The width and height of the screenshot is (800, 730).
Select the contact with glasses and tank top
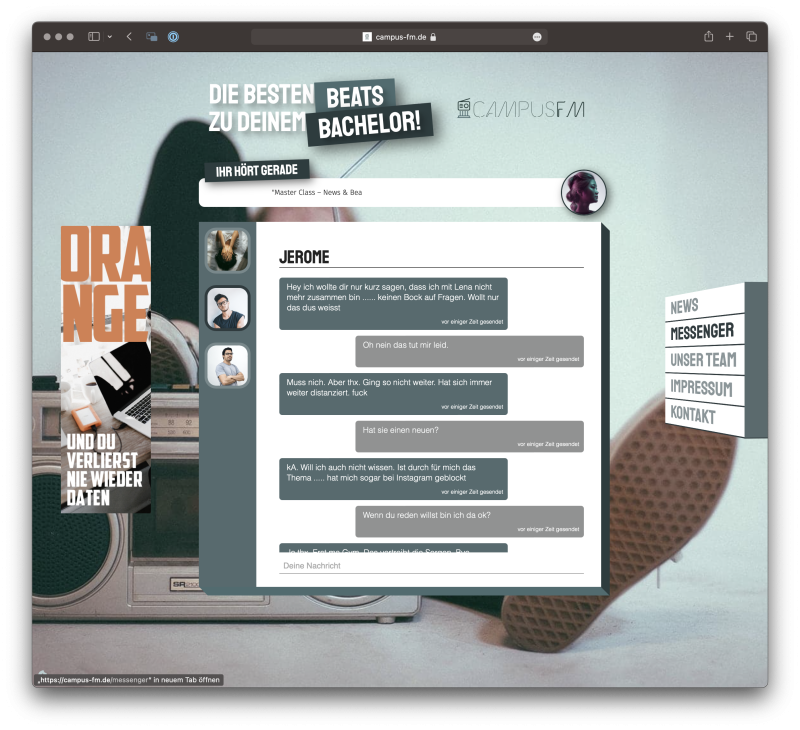[227, 308]
